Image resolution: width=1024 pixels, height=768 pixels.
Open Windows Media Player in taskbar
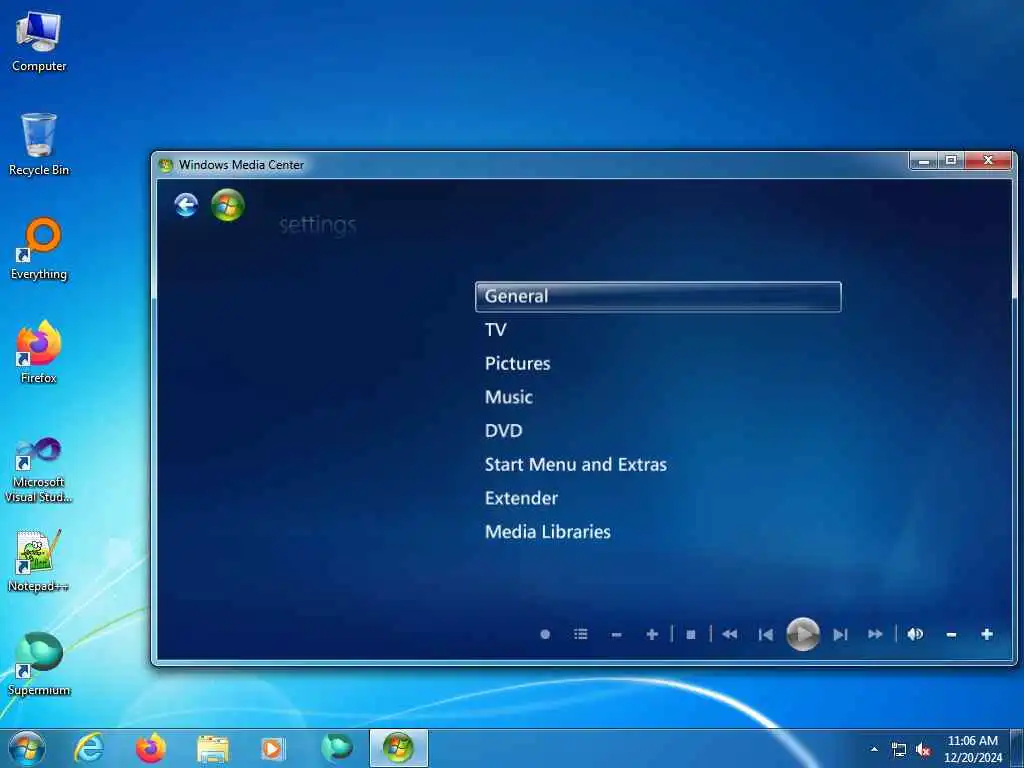272,748
